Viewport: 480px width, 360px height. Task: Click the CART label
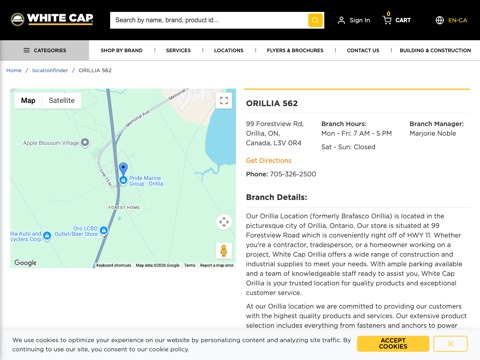tap(403, 20)
